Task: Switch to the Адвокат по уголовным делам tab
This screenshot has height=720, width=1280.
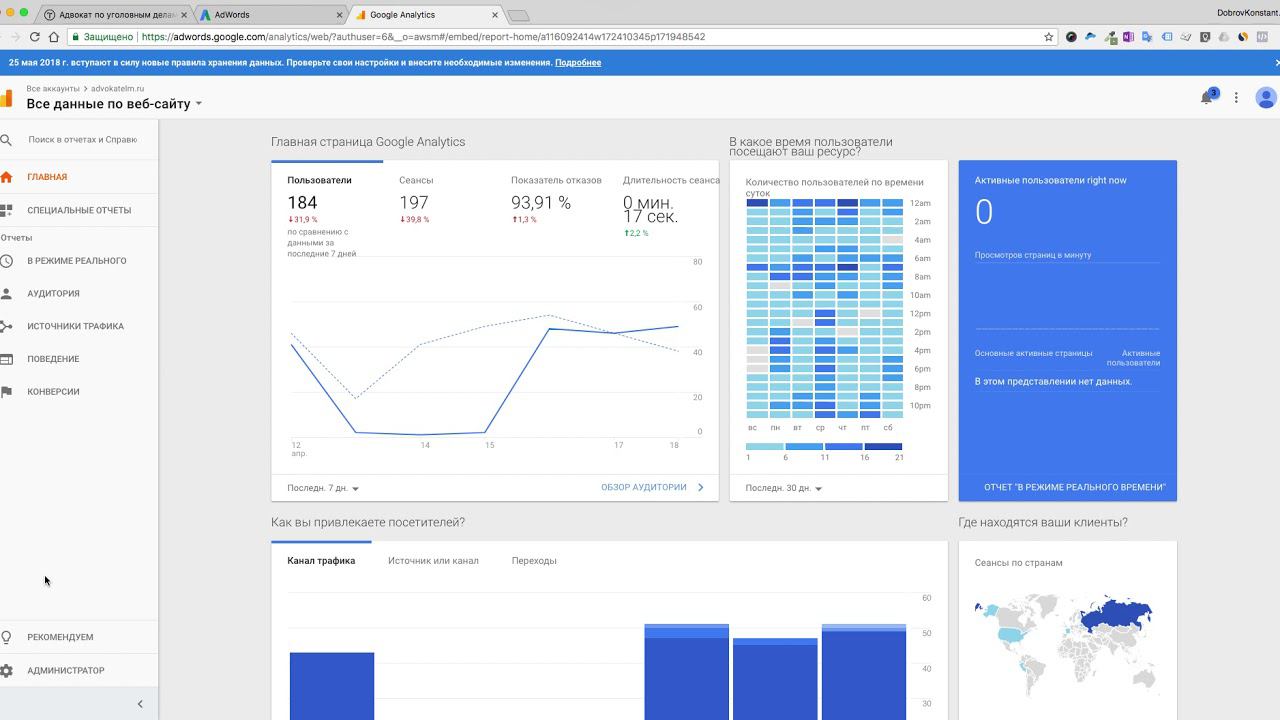Action: pos(115,15)
